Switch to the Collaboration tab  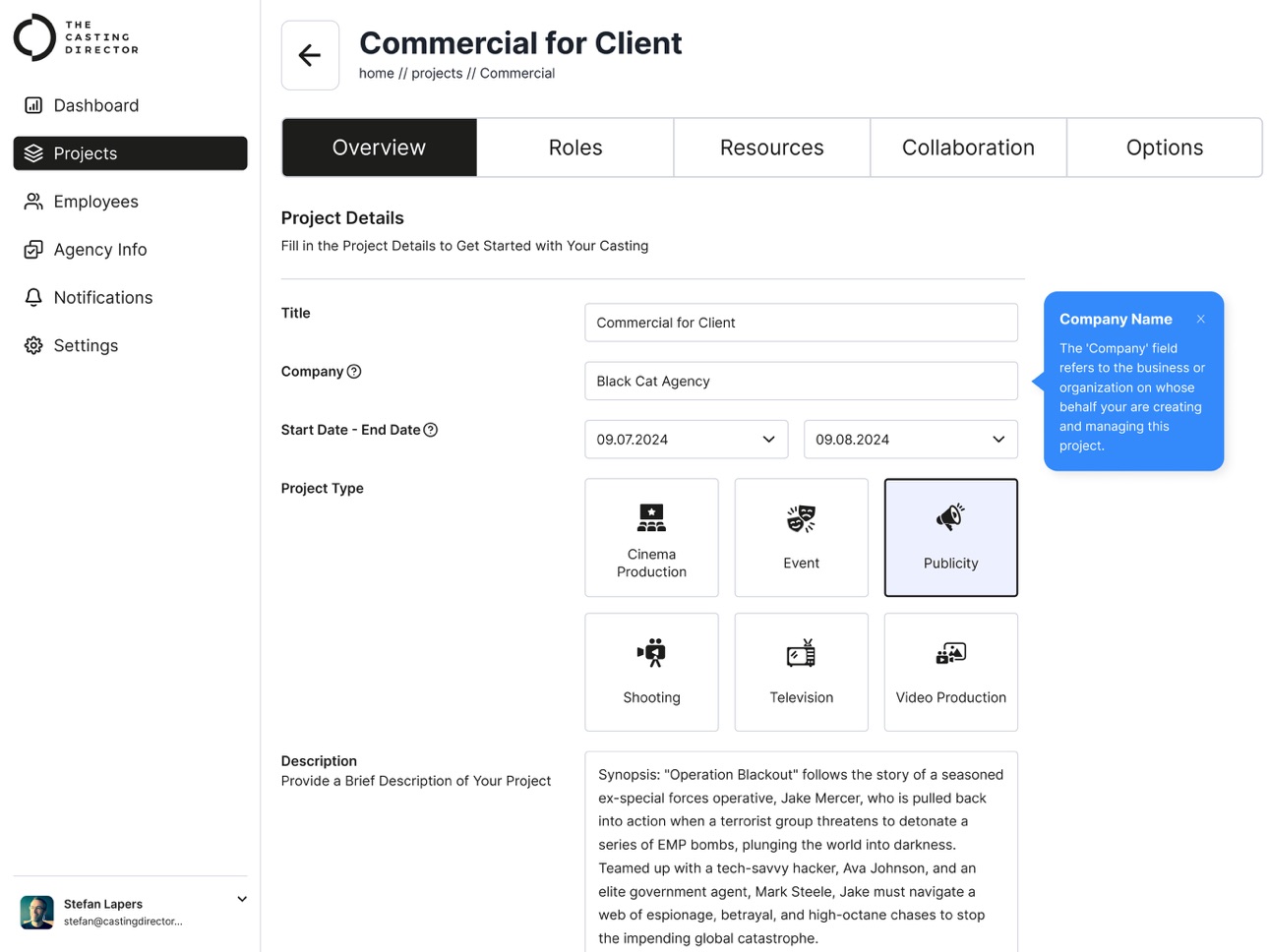(x=968, y=148)
